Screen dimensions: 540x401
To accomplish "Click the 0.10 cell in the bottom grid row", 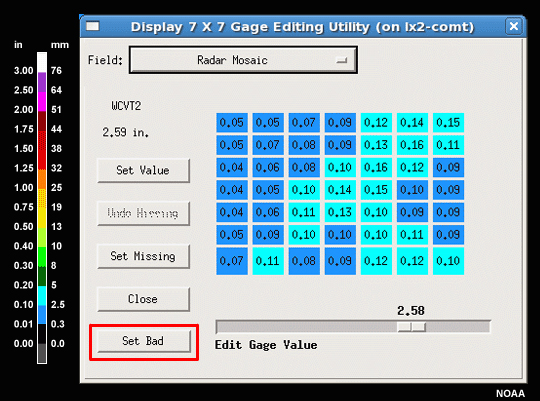I will [x=448, y=261].
